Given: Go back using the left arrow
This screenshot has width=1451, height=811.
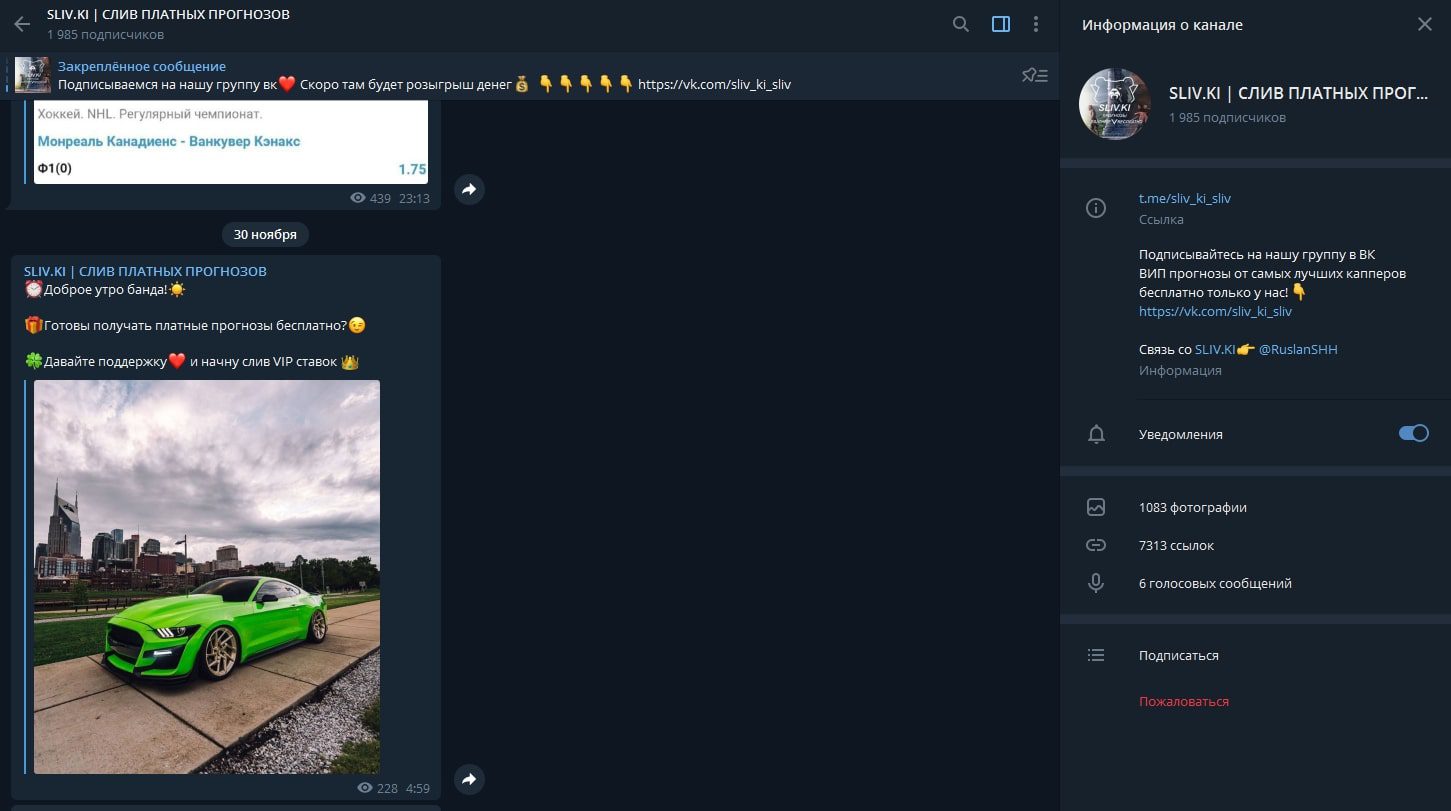Looking at the screenshot, I should (x=22, y=24).
